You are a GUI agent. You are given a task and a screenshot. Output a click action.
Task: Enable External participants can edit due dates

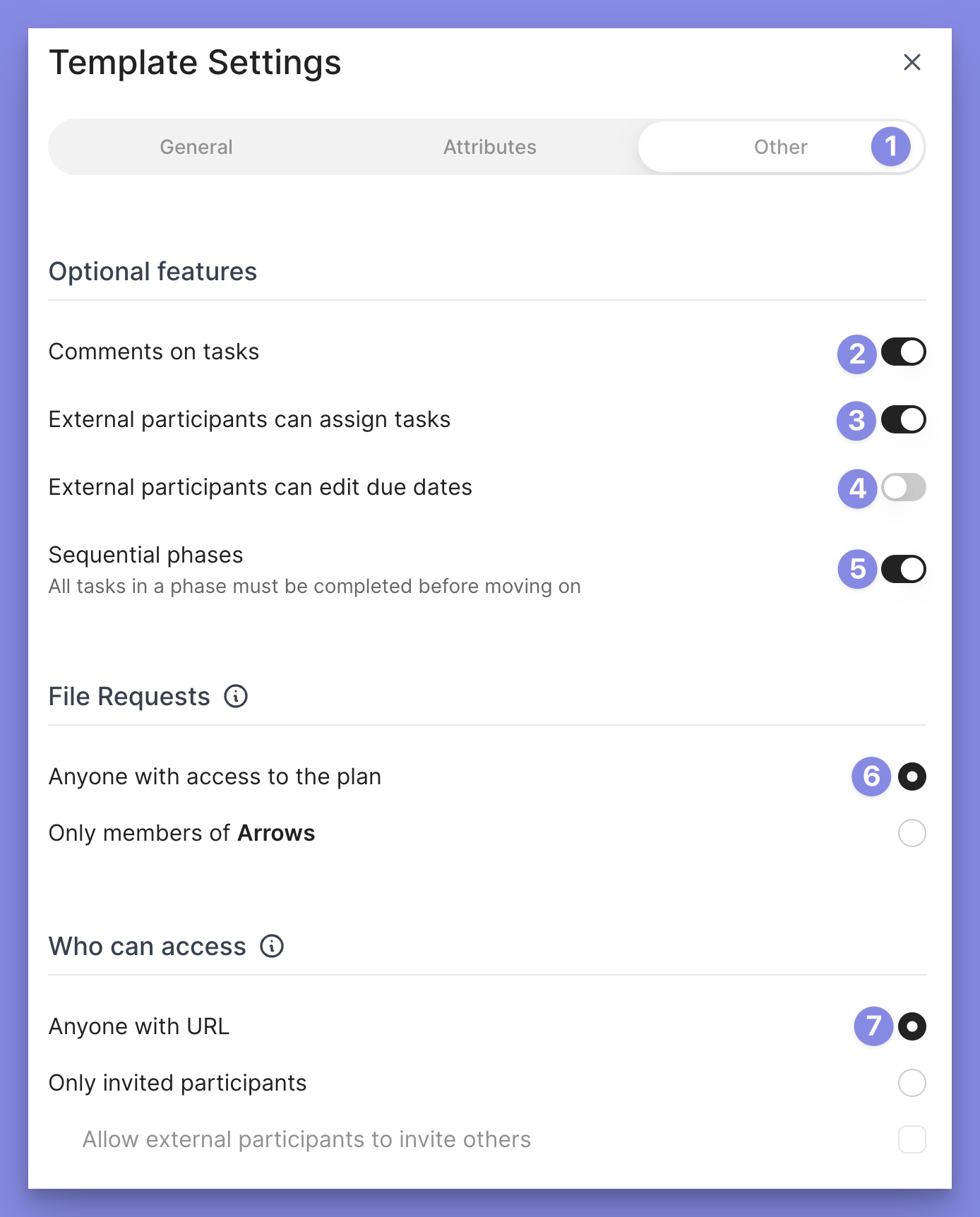tap(903, 487)
